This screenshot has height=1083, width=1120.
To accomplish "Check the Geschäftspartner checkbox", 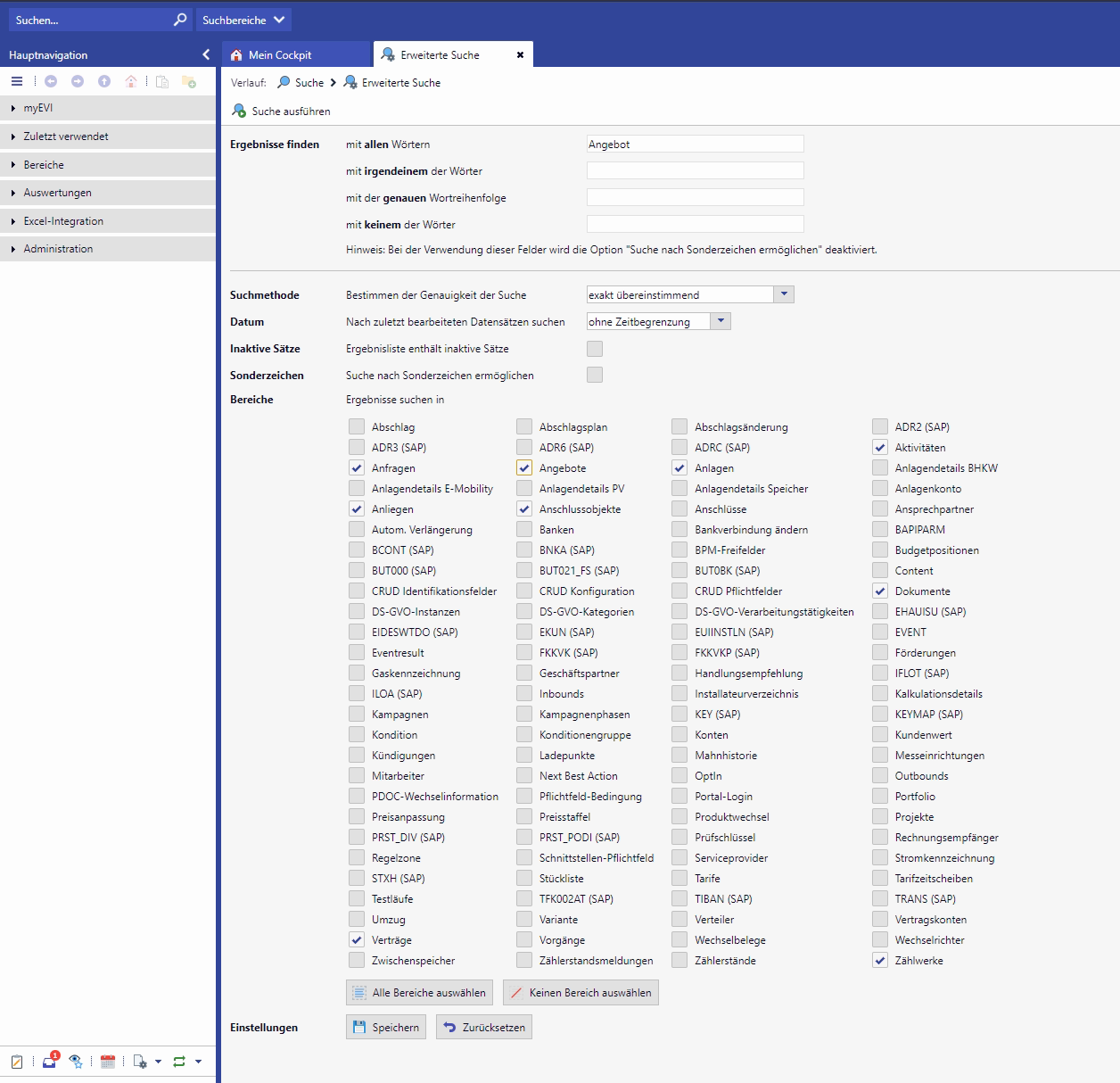I will click(x=524, y=674).
